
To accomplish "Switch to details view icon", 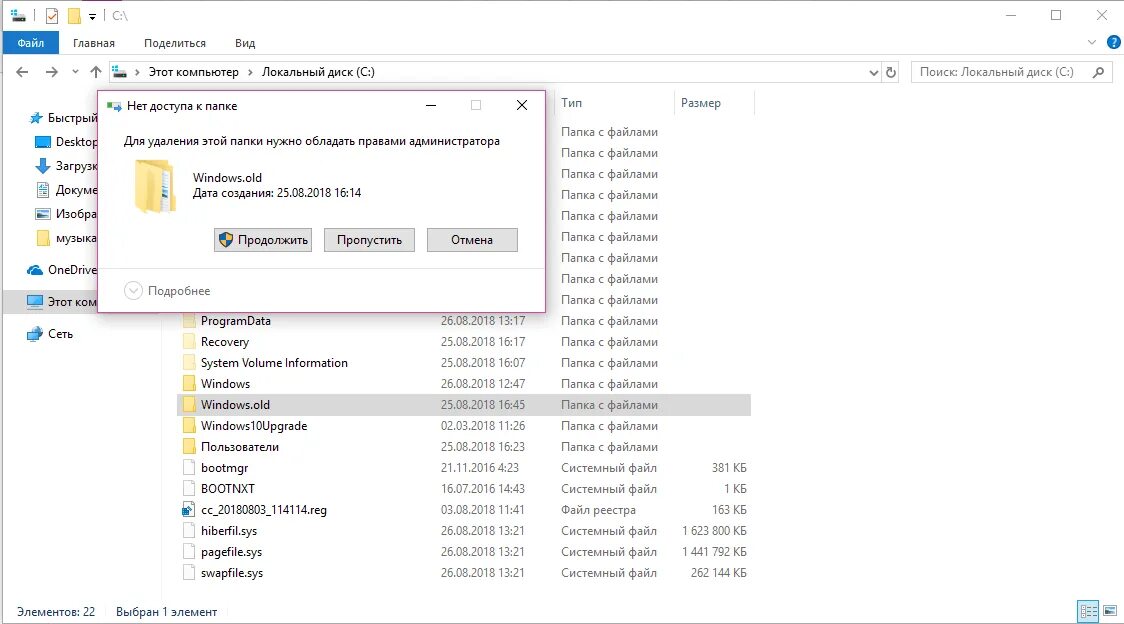I will [x=1088, y=611].
